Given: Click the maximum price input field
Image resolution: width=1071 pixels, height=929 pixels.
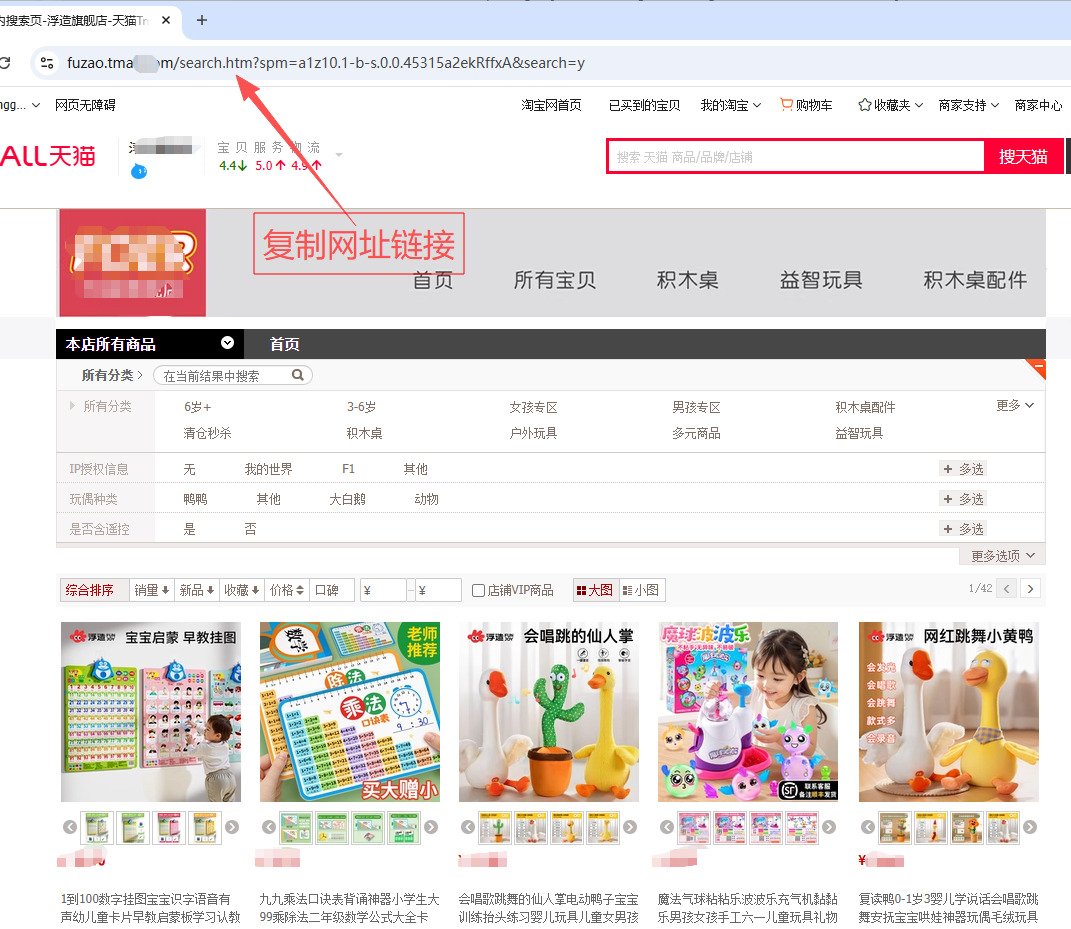Looking at the screenshot, I should coord(439,590).
